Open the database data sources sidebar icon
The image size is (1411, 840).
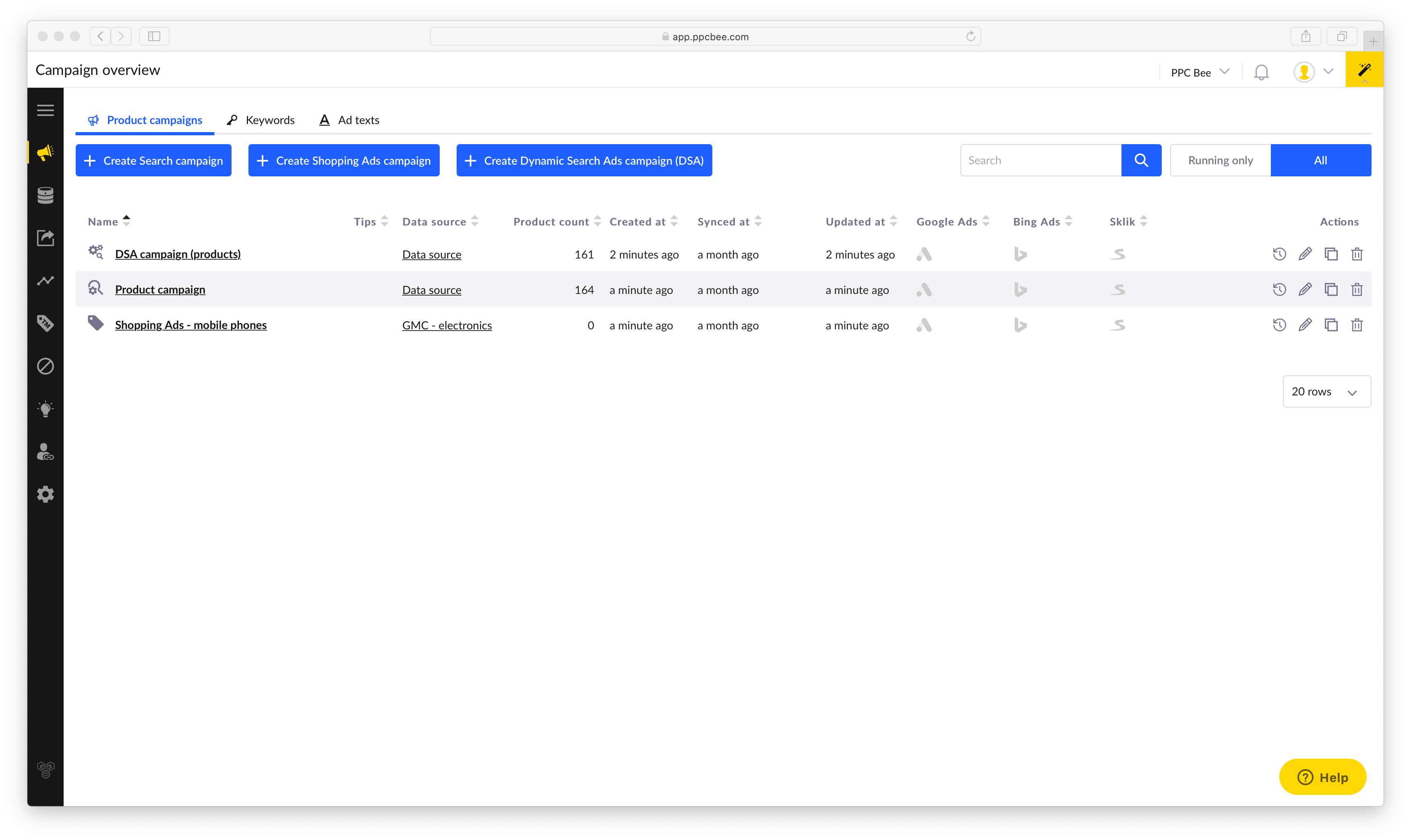click(x=45, y=195)
